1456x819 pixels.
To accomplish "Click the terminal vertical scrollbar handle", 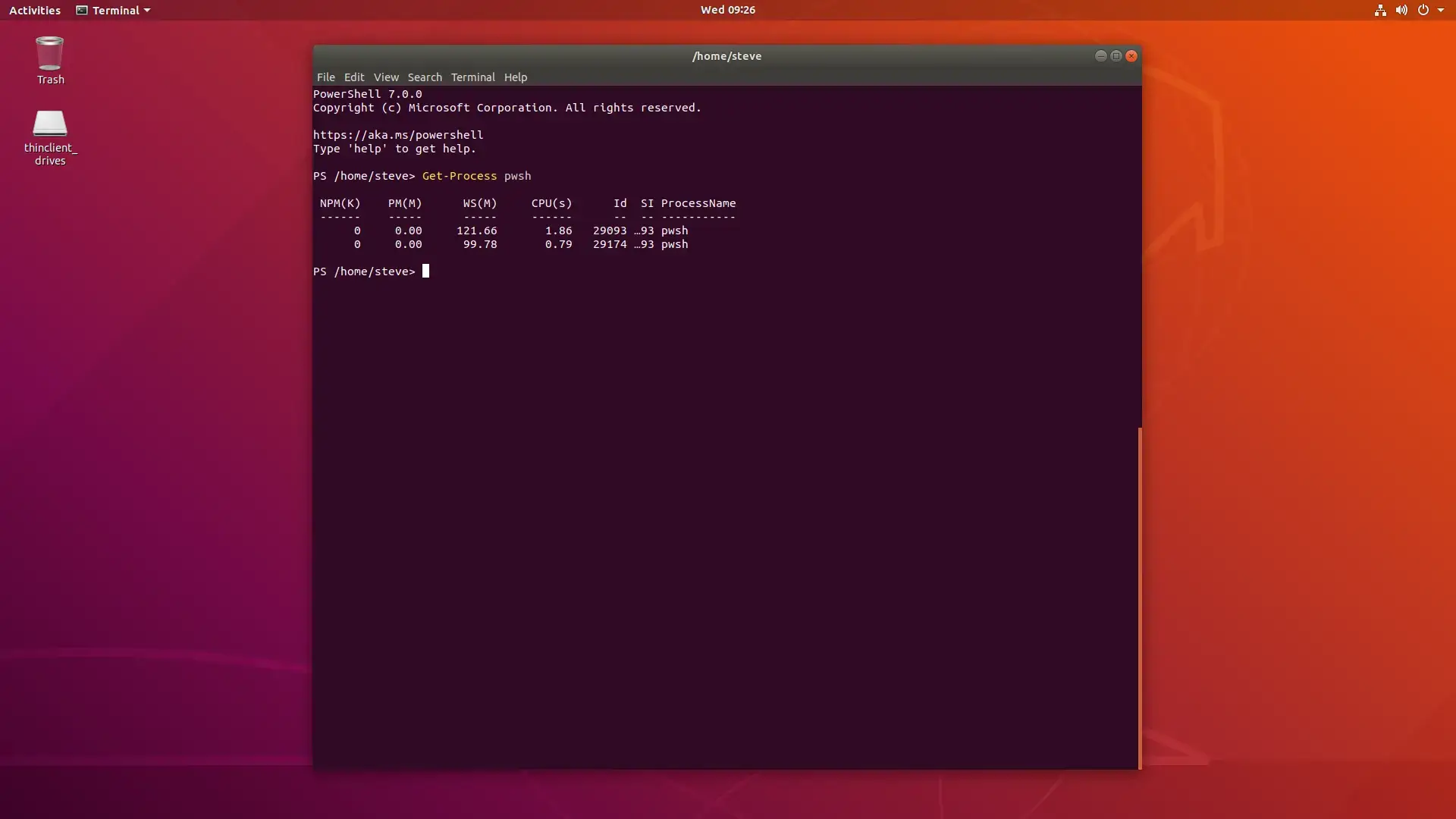I will pos(1139,598).
